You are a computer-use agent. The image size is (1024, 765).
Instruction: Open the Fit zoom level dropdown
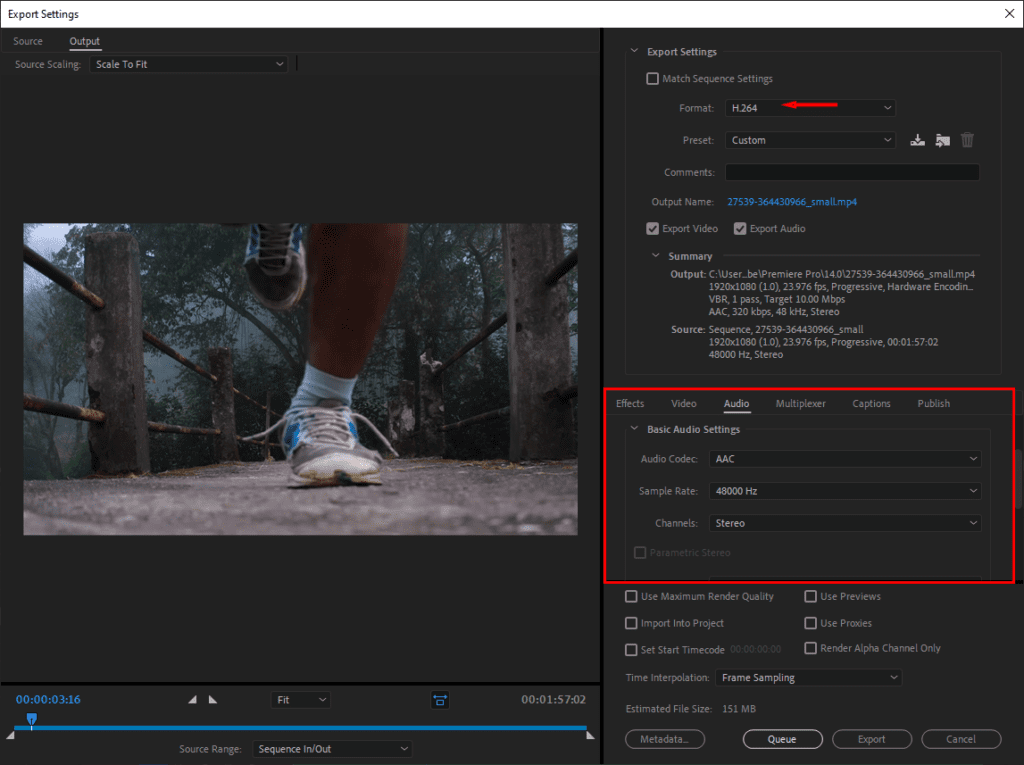(300, 700)
